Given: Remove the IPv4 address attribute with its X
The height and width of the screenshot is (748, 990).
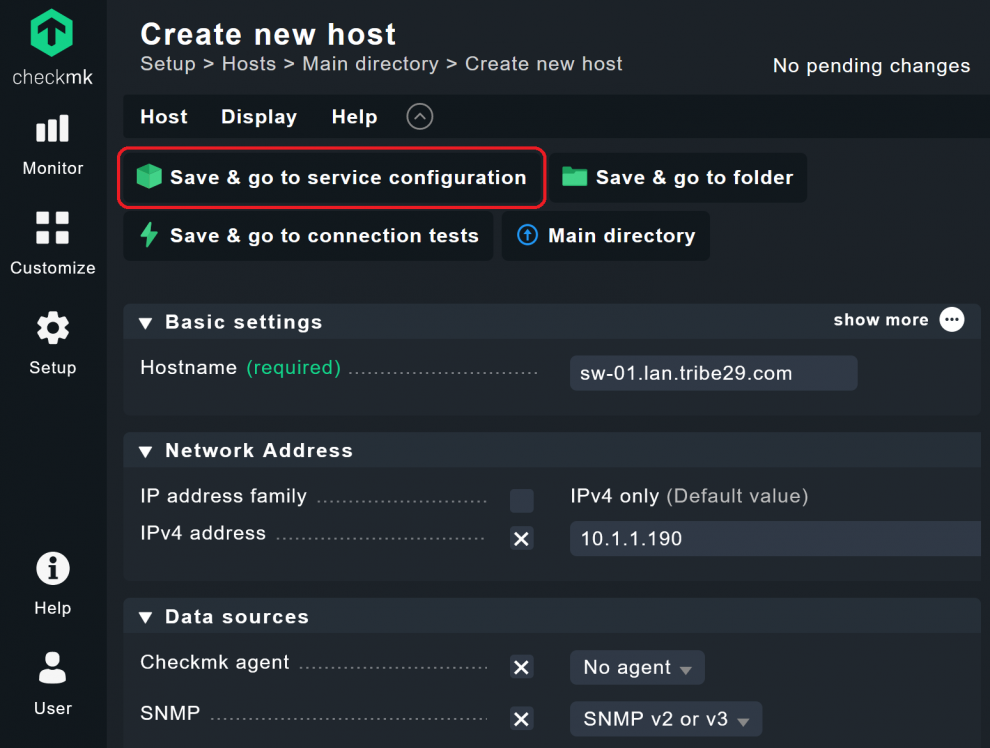Looking at the screenshot, I should tap(521, 538).
